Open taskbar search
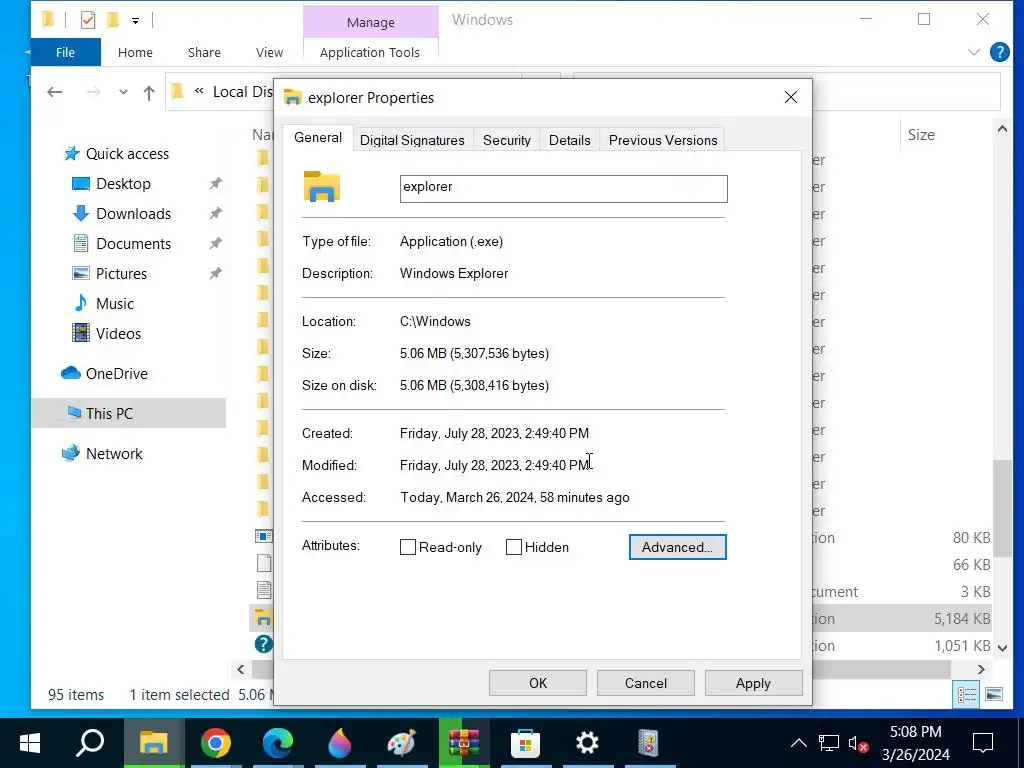1024x768 pixels. [90, 743]
